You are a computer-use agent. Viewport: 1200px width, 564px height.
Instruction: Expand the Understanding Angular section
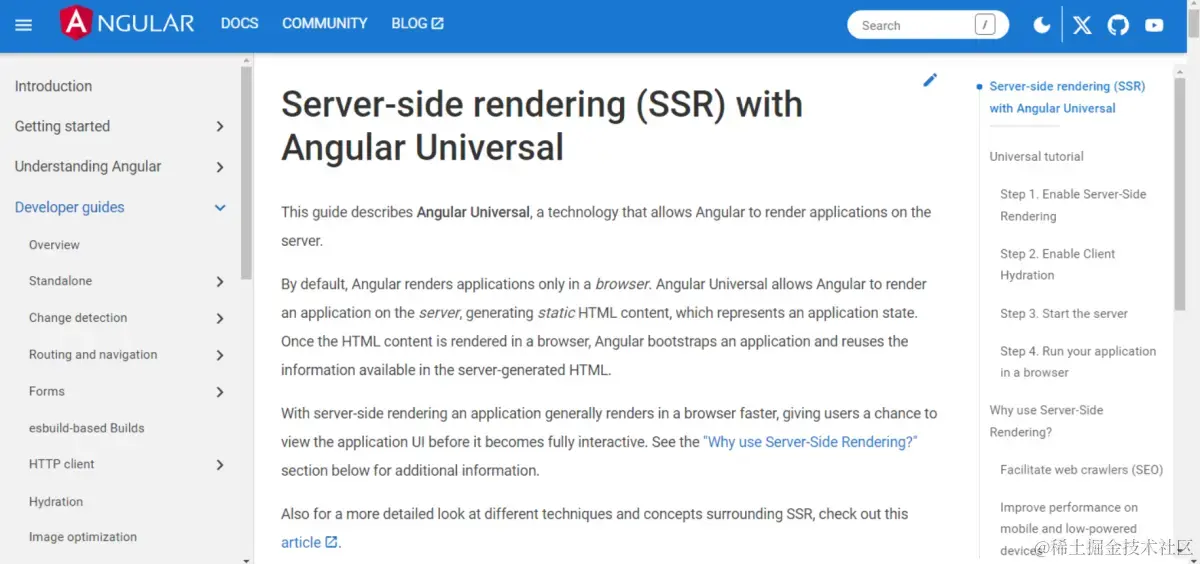[120, 167]
